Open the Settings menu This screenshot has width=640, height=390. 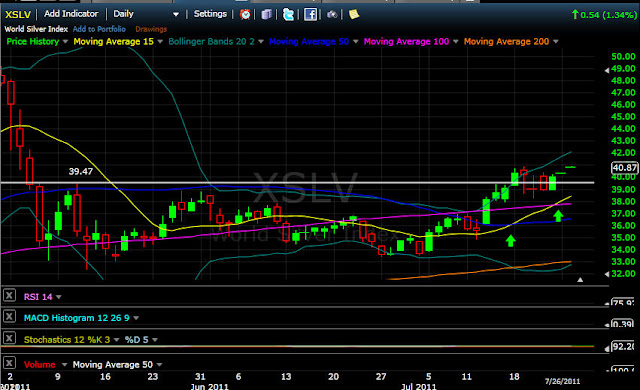pos(210,14)
